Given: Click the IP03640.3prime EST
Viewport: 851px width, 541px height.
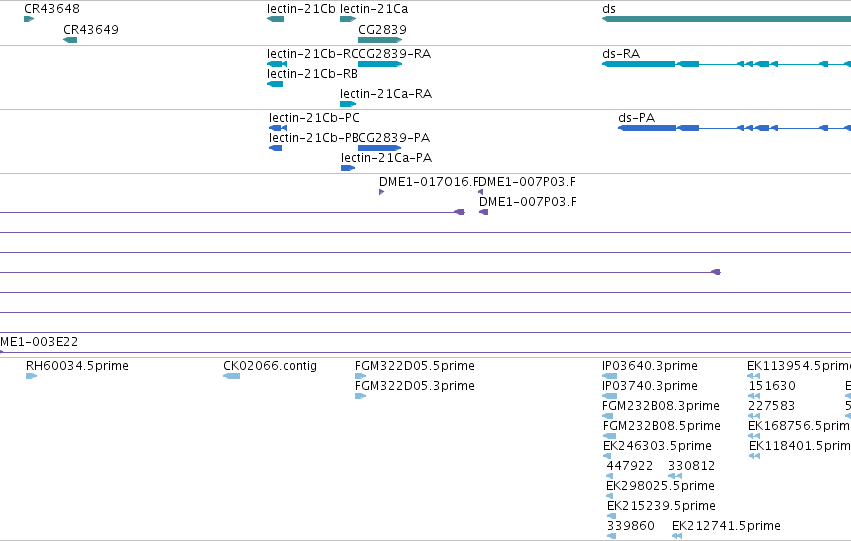Looking at the screenshot, I should [x=609, y=376].
